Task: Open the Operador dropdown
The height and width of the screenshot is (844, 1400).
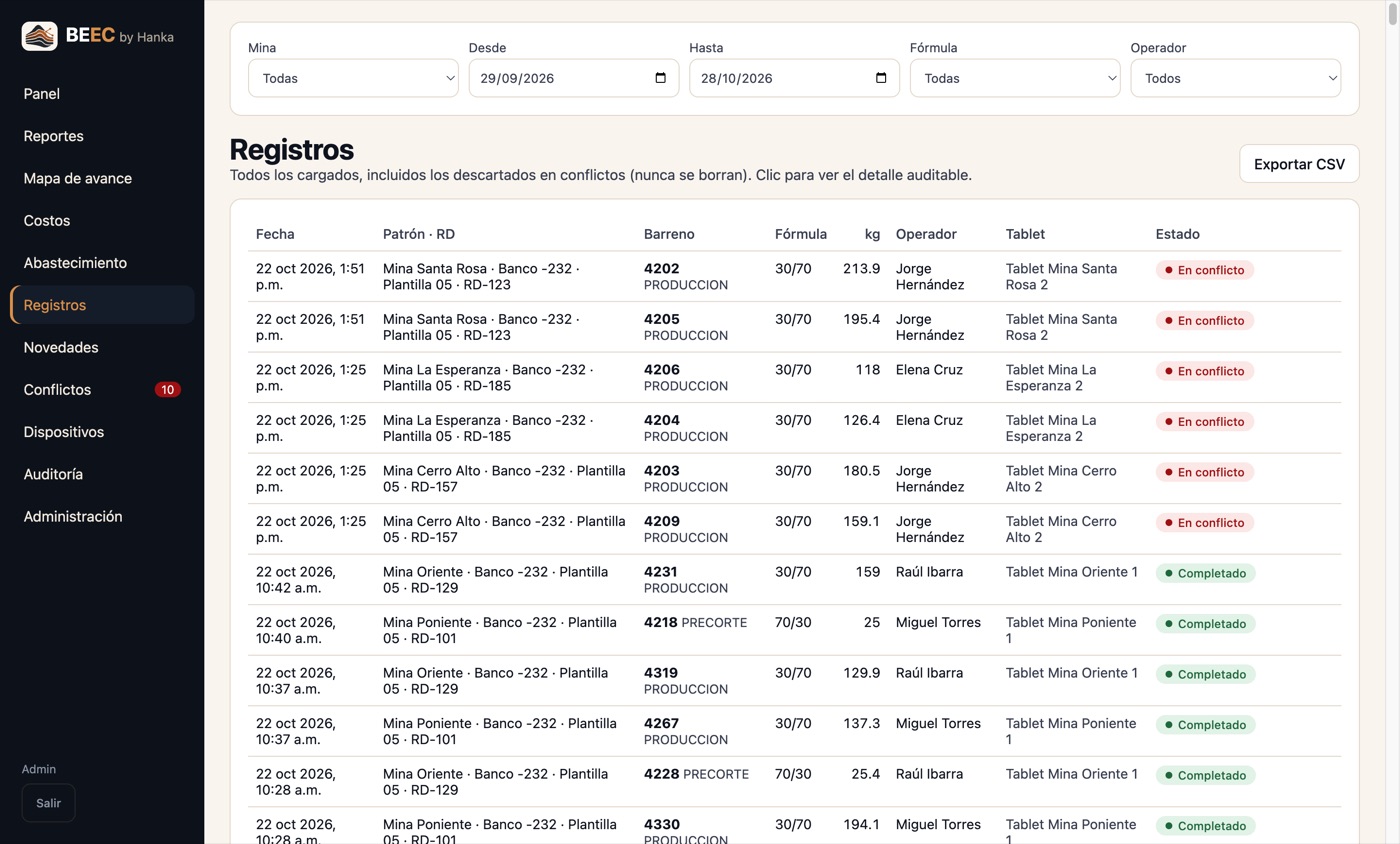Action: tap(1236, 78)
